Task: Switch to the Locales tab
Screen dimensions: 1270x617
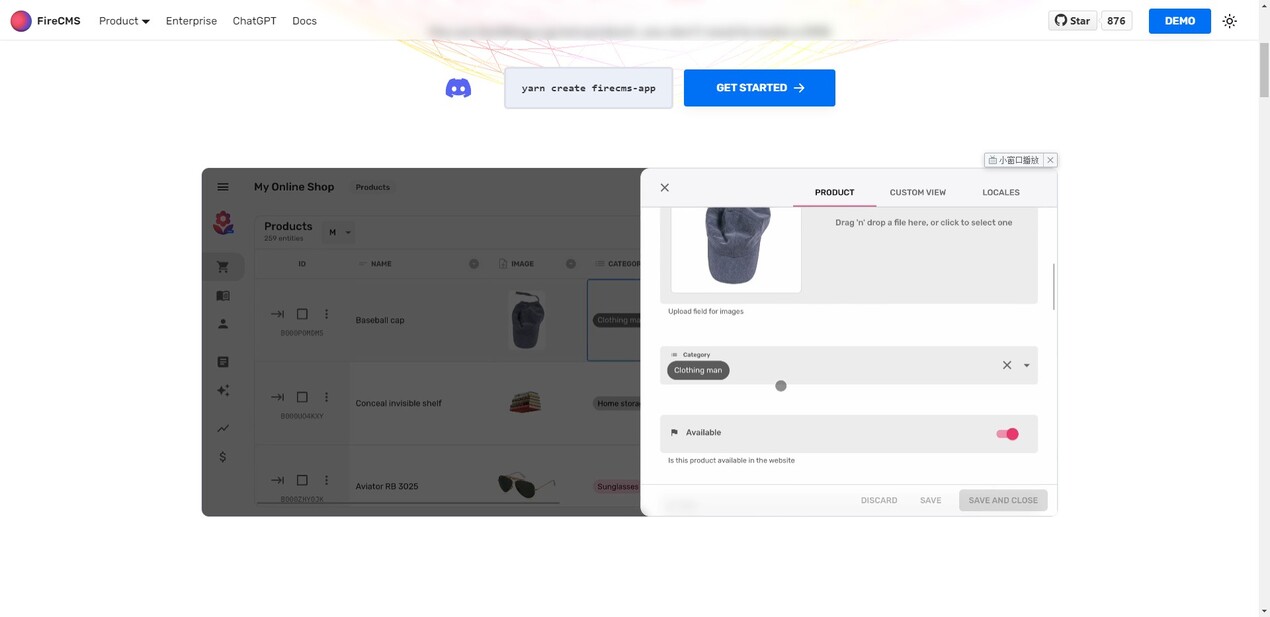Action: click(x=1000, y=192)
